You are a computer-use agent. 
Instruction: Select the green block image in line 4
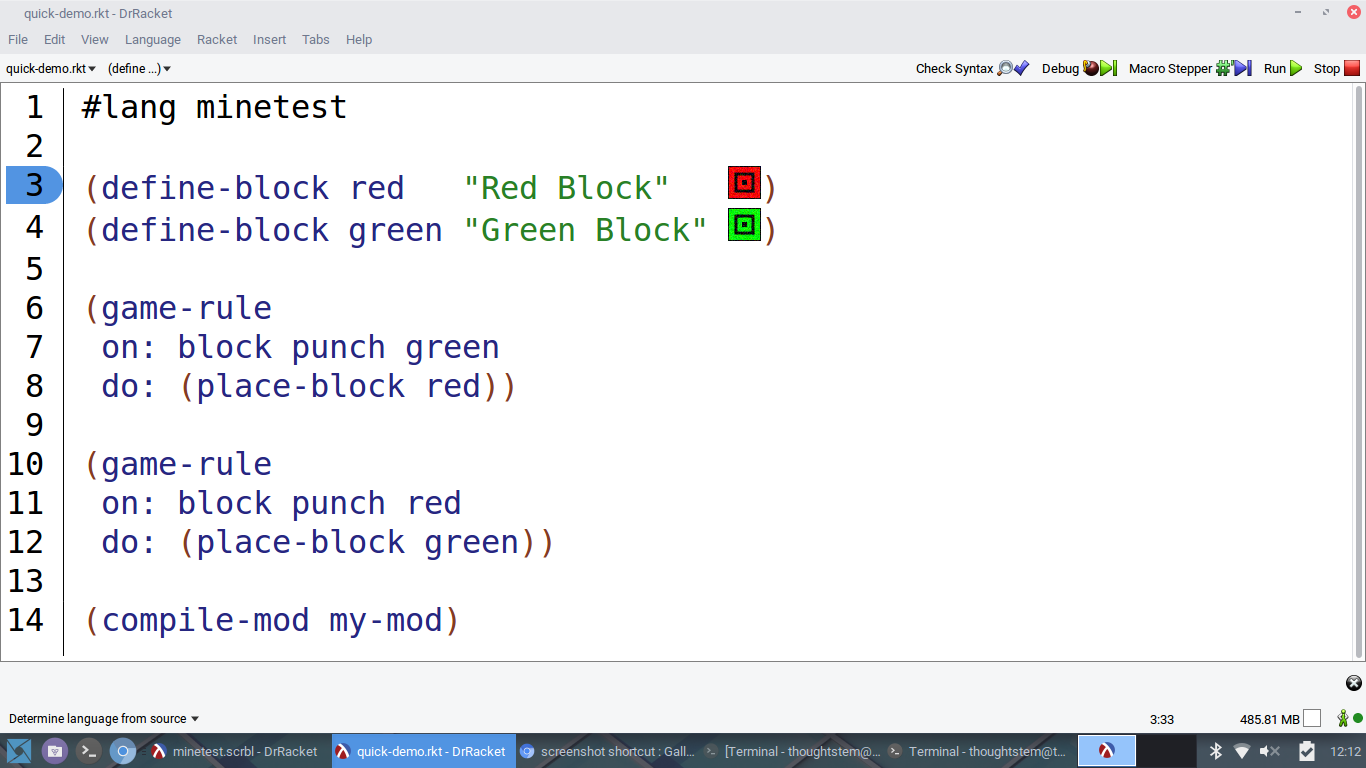point(744,224)
